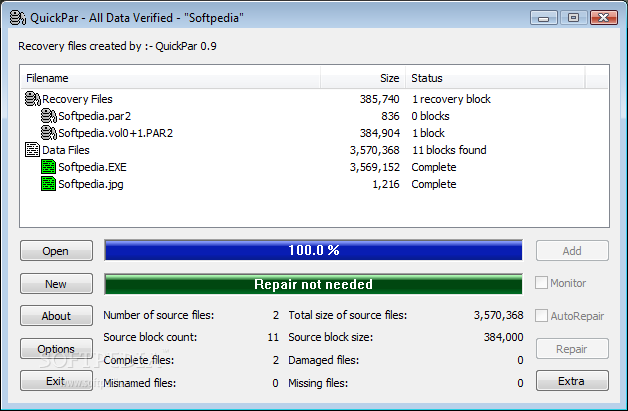The width and height of the screenshot is (628, 411).
Task: Click the status '0 blocks'
Action: (431, 116)
